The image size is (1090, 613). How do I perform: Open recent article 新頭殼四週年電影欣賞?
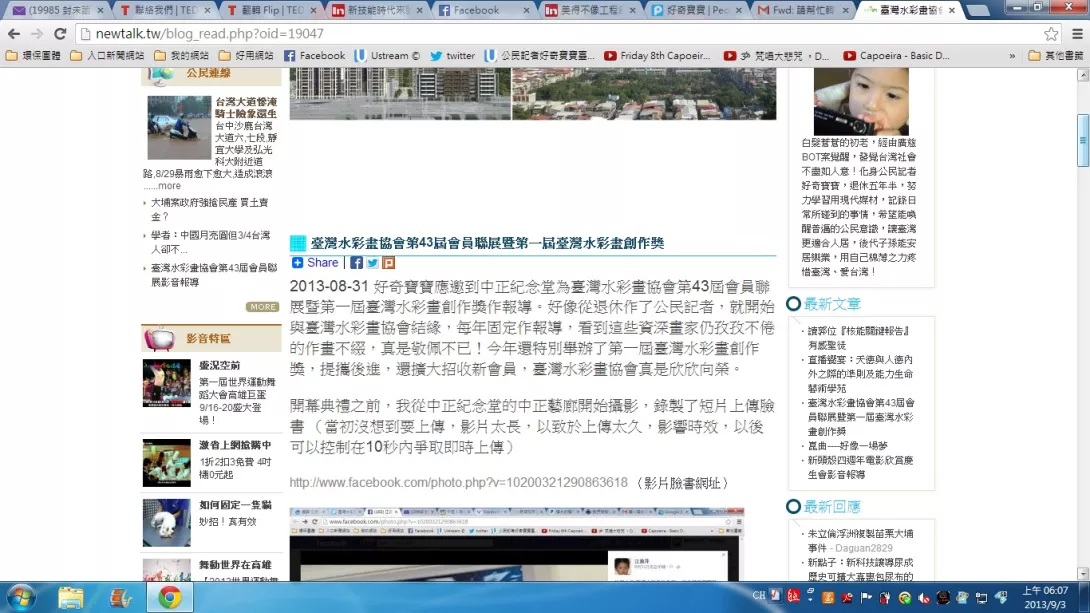pos(861,467)
